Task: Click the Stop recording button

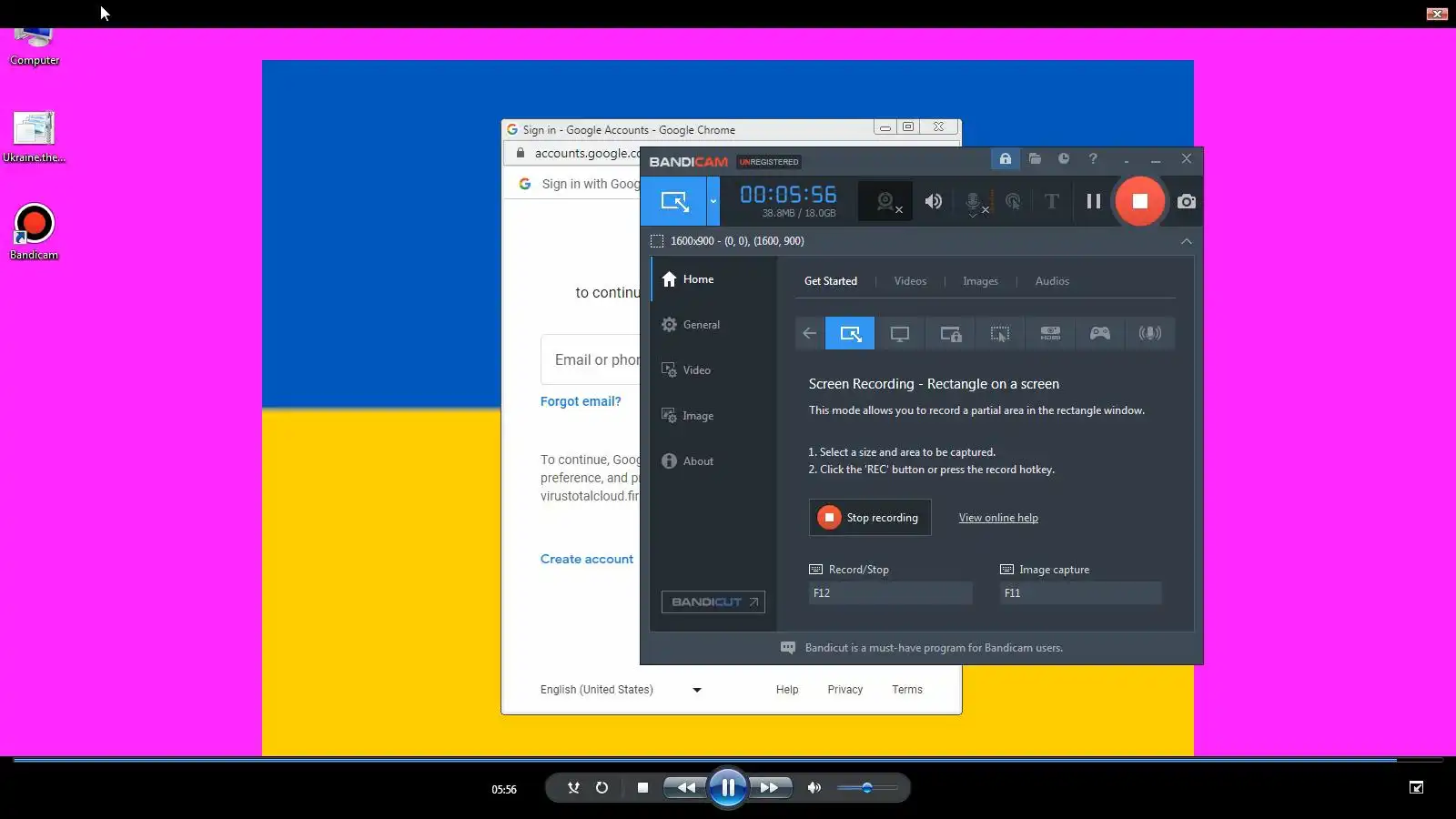Action: coord(870,518)
